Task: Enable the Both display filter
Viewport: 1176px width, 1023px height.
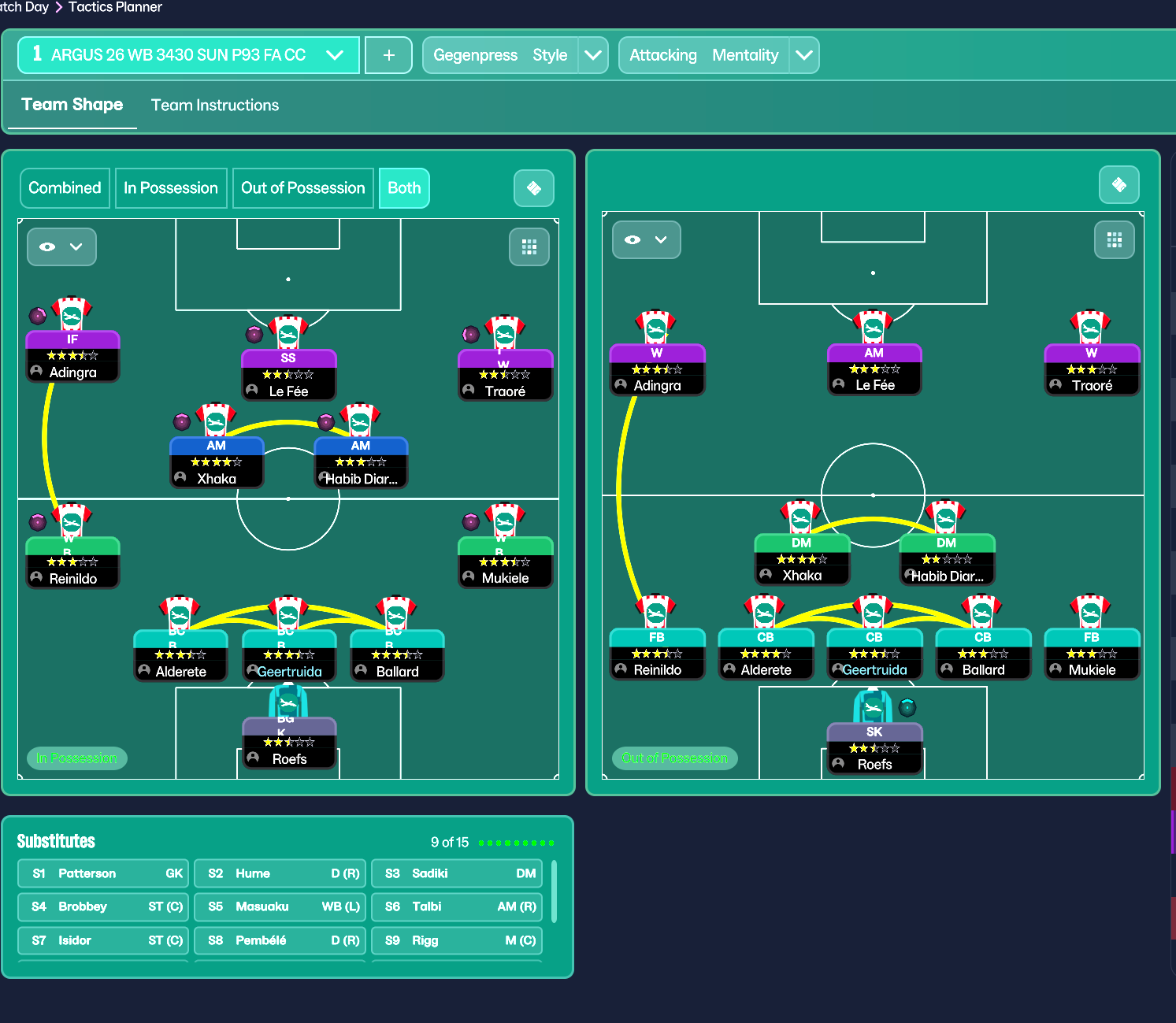Action: click(404, 188)
